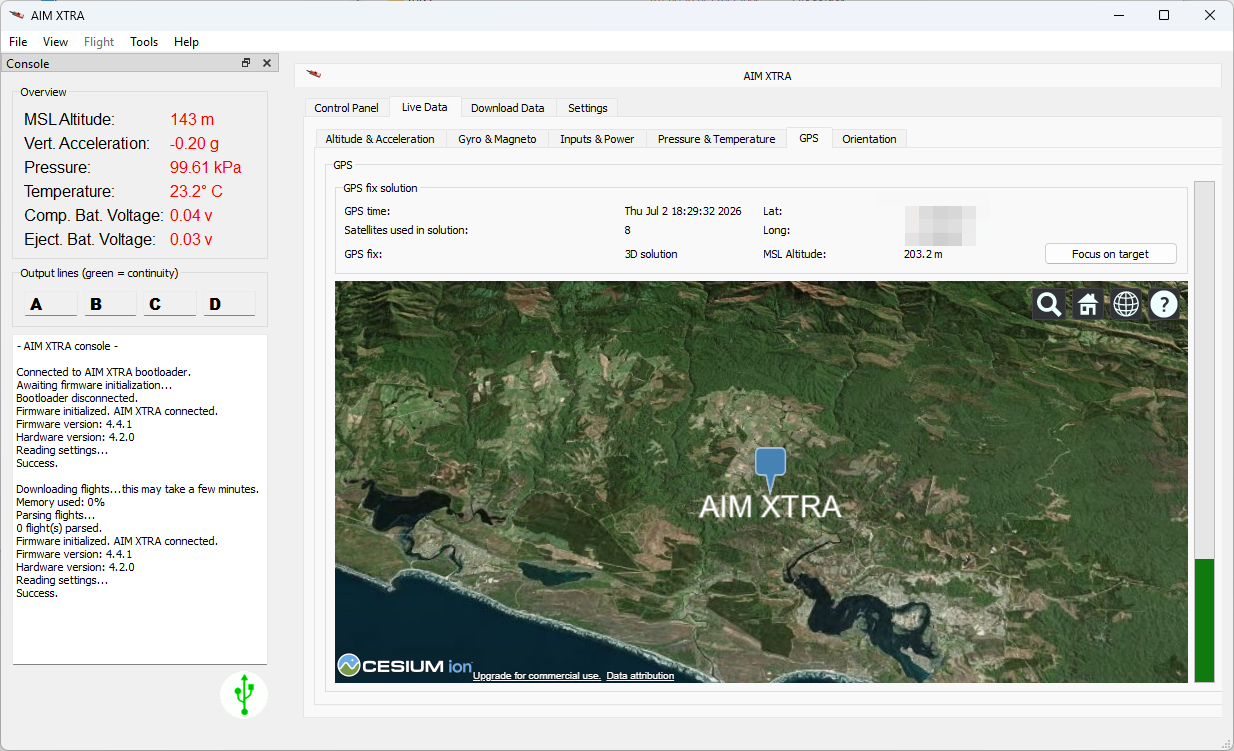Click output line D indicator
This screenshot has width=1234, height=751.
click(x=229, y=304)
